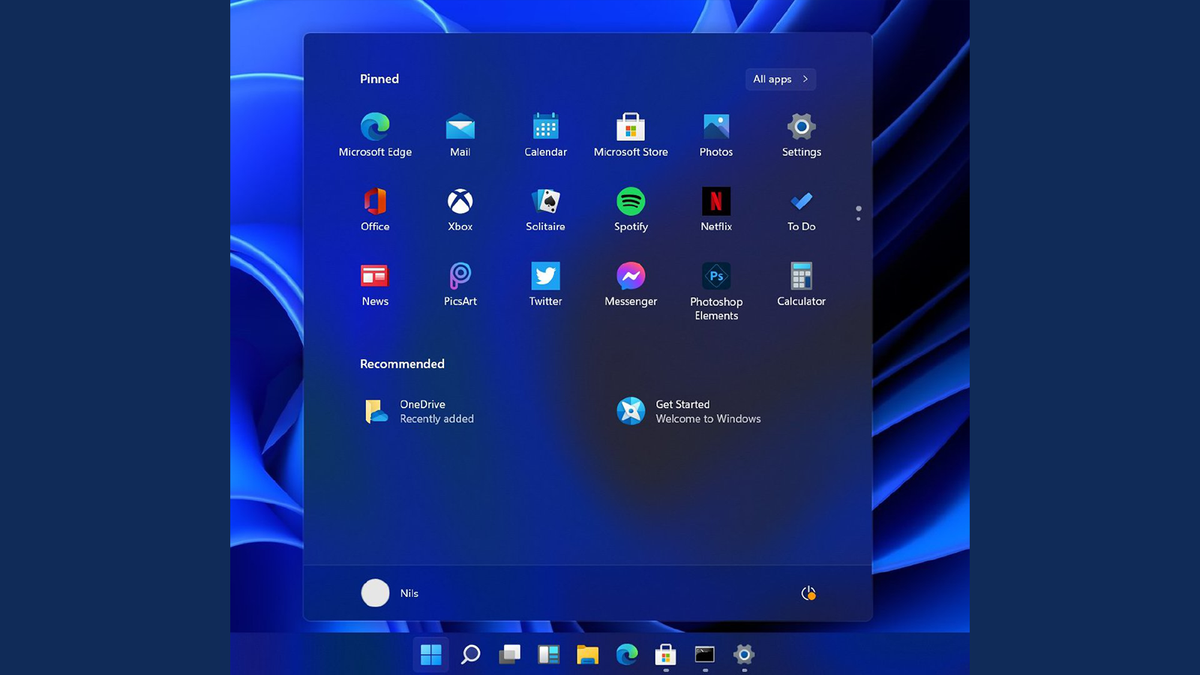Launch the Messenger app
The width and height of the screenshot is (1200, 675).
coord(630,277)
